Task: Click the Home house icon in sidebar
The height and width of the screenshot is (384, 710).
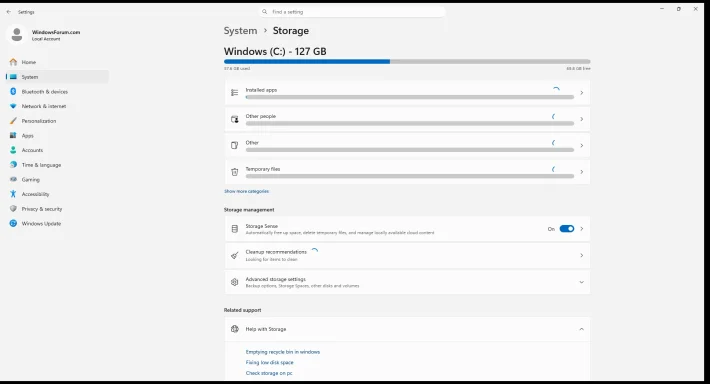Action: point(13,62)
